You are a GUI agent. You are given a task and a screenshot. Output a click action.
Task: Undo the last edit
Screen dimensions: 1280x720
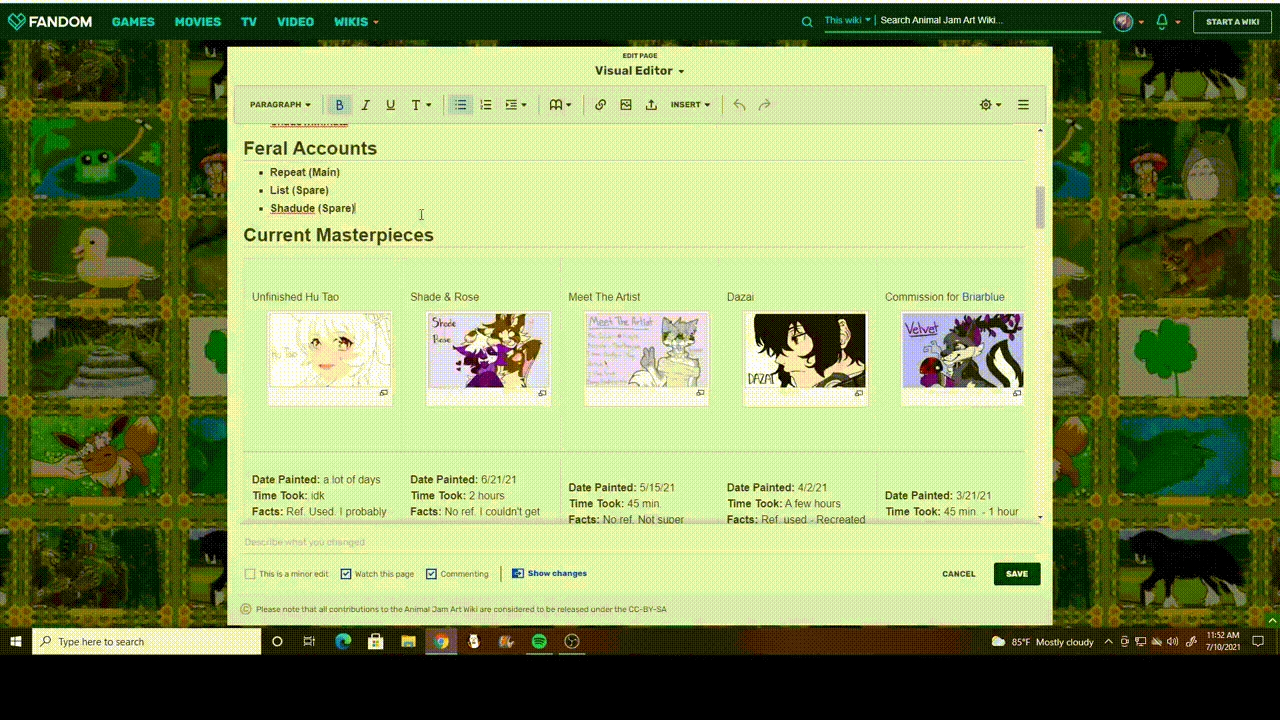coord(739,105)
